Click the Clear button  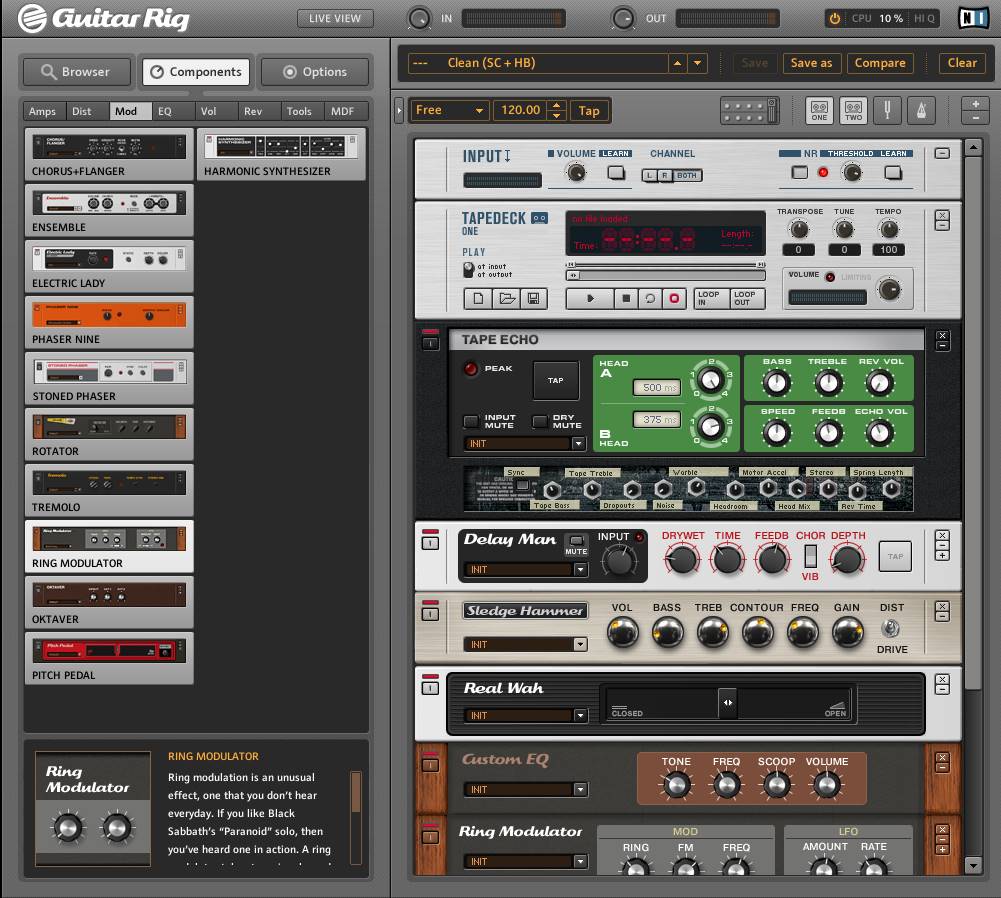pyautogui.click(x=962, y=63)
